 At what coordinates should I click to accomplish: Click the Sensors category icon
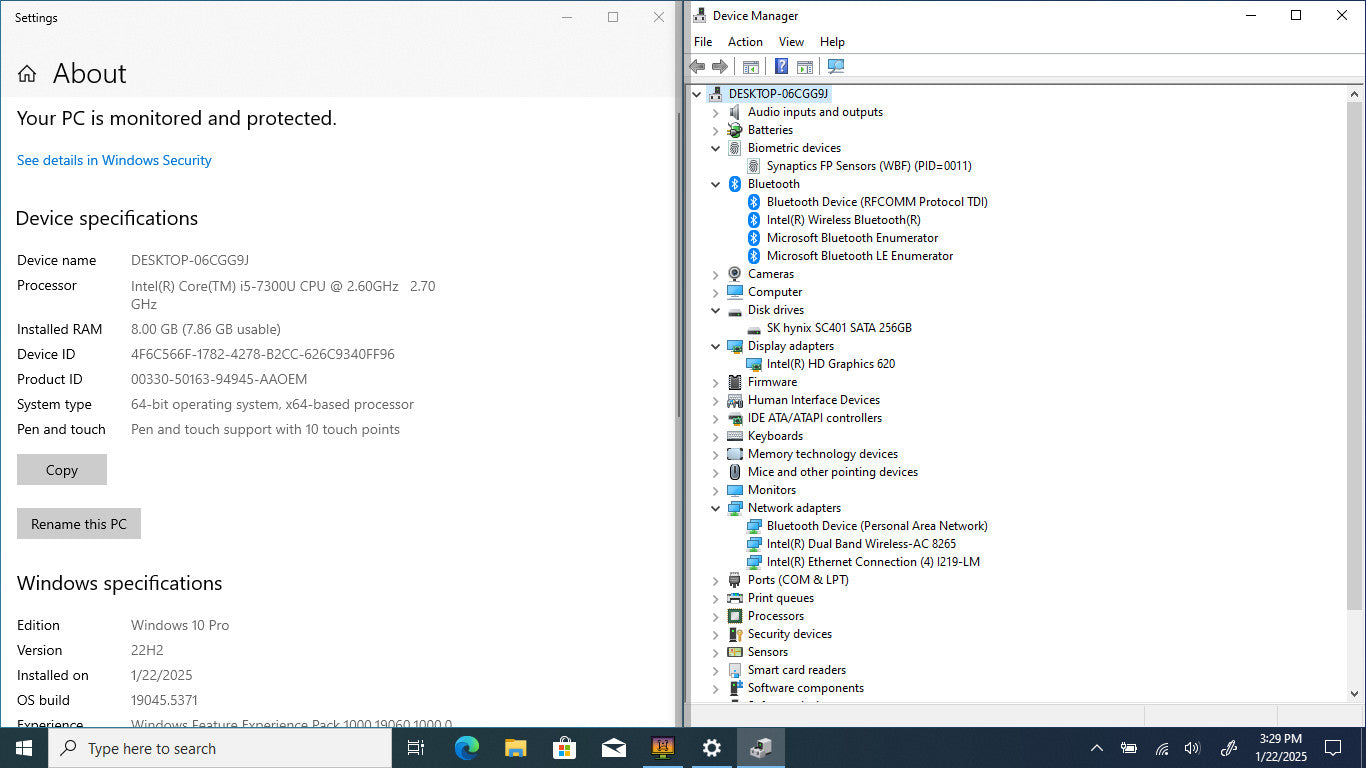click(x=735, y=652)
